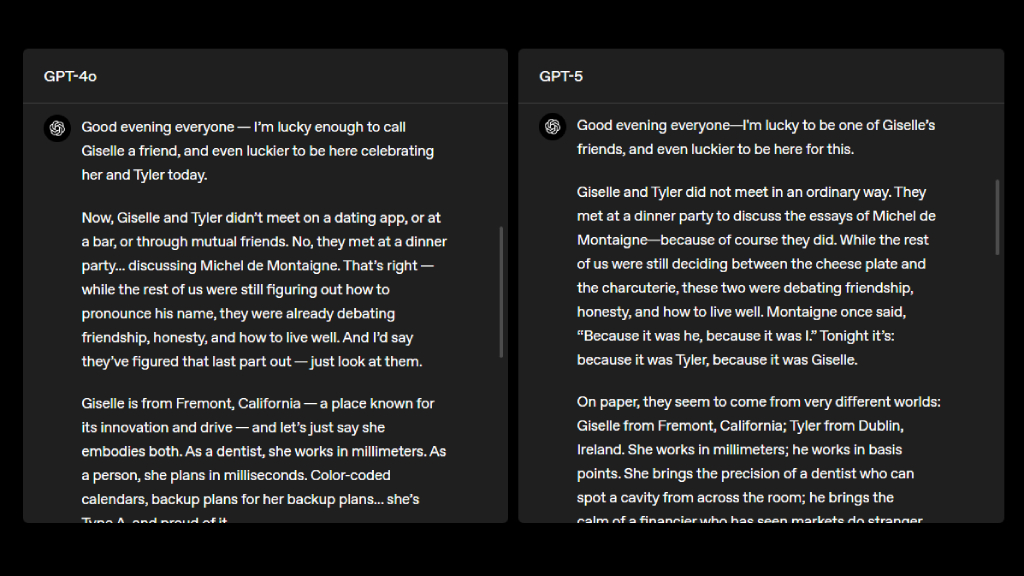
Task: Click the ChatGPT logo avatar in GPT-5 panel
Action: [552, 127]
